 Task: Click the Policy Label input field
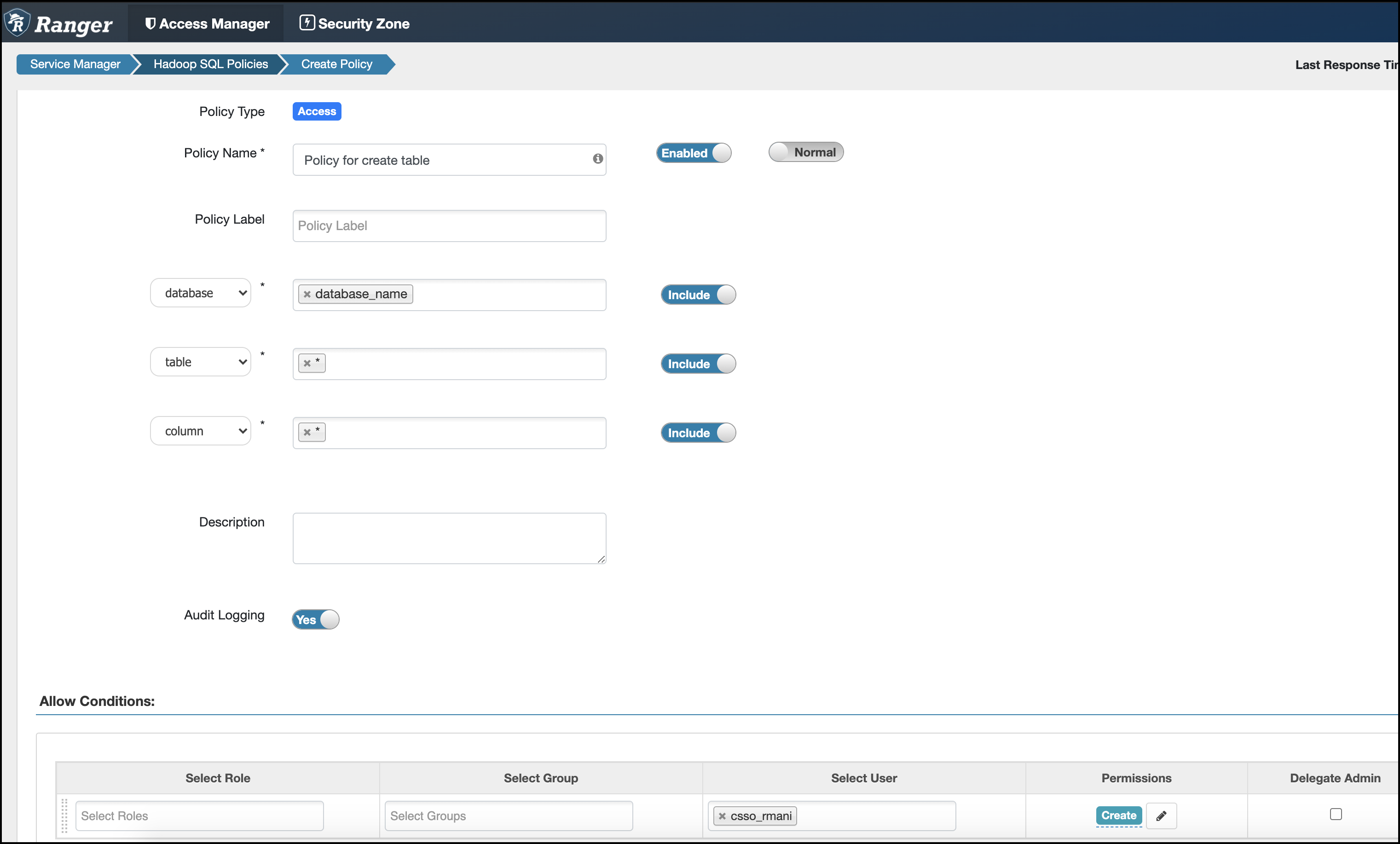click(449, 226)
